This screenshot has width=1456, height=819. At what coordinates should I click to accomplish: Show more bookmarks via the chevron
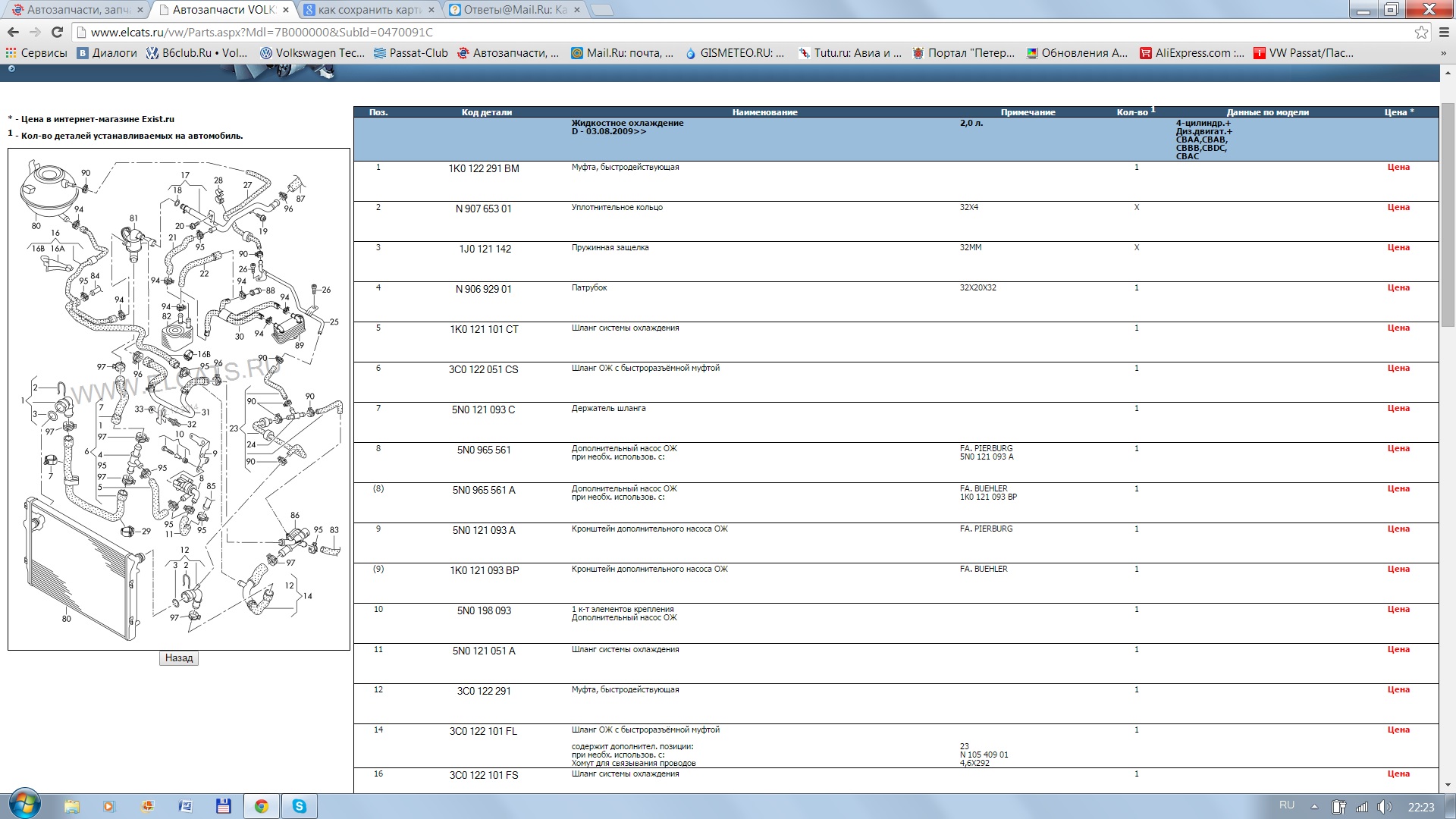[x=1442, y=53]
